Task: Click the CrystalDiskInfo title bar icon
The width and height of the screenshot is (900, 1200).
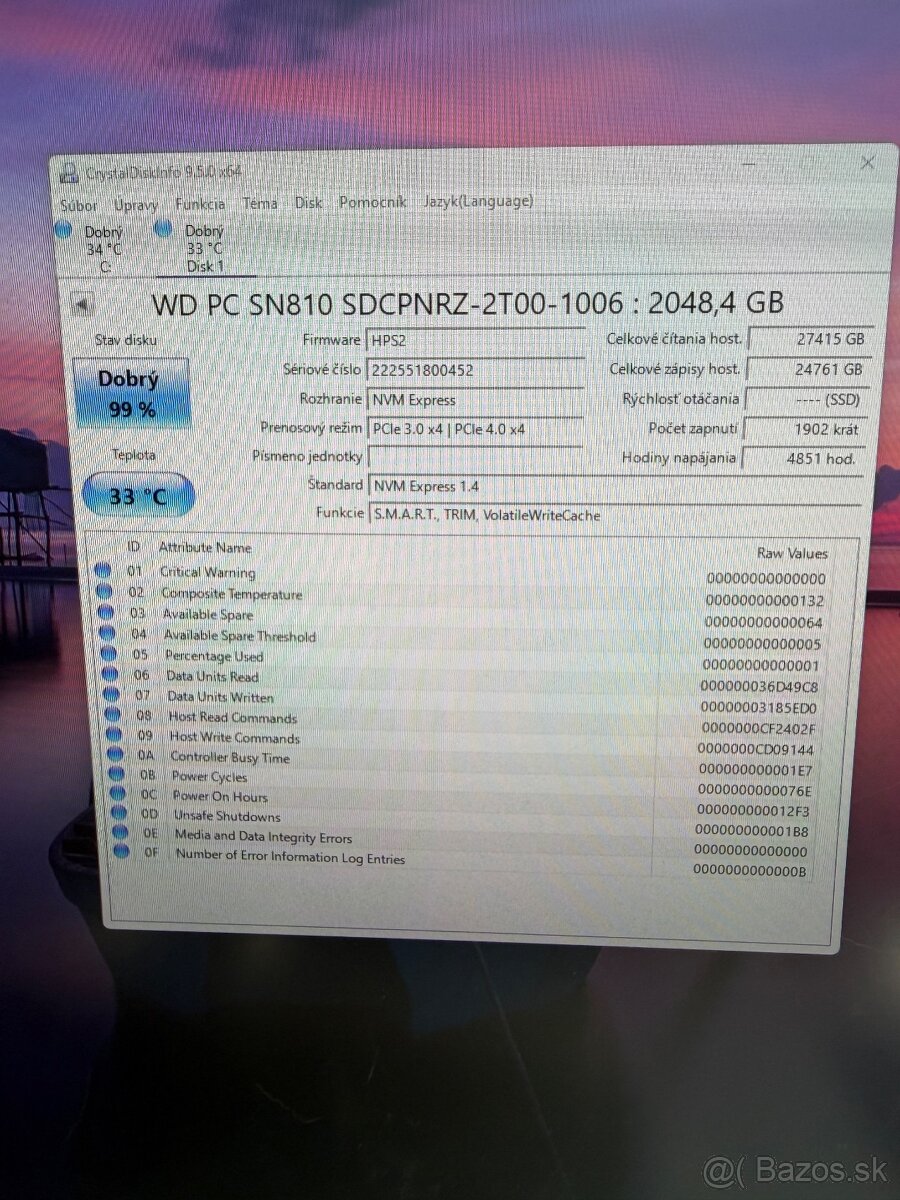Action: 69,173
